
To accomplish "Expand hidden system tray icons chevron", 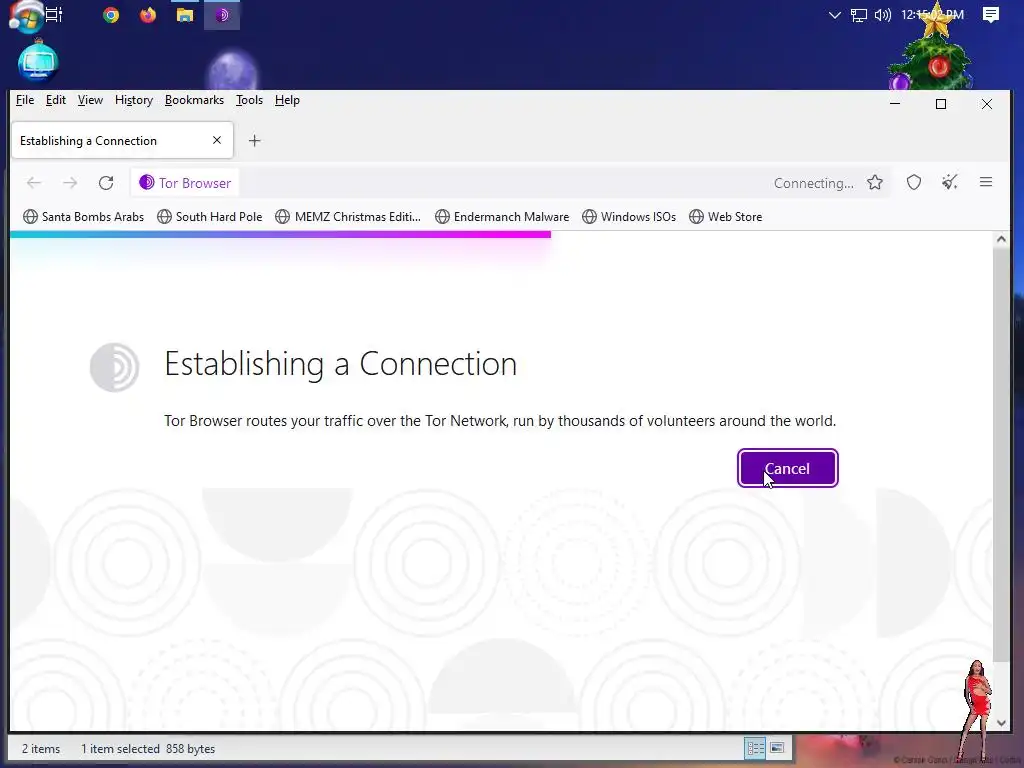I will point(834,15).
